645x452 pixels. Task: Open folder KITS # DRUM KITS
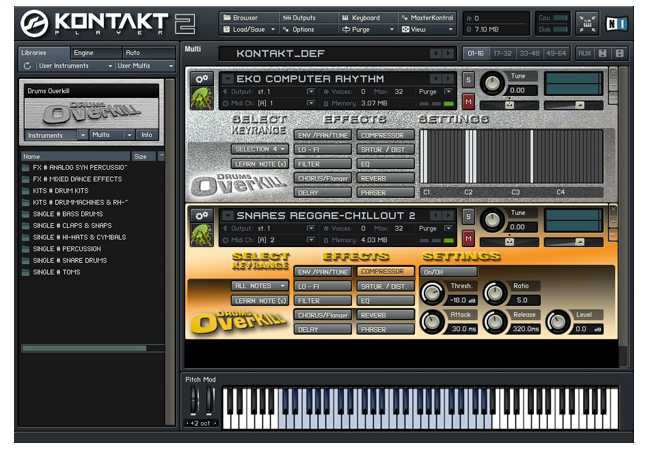pos(56,190)
